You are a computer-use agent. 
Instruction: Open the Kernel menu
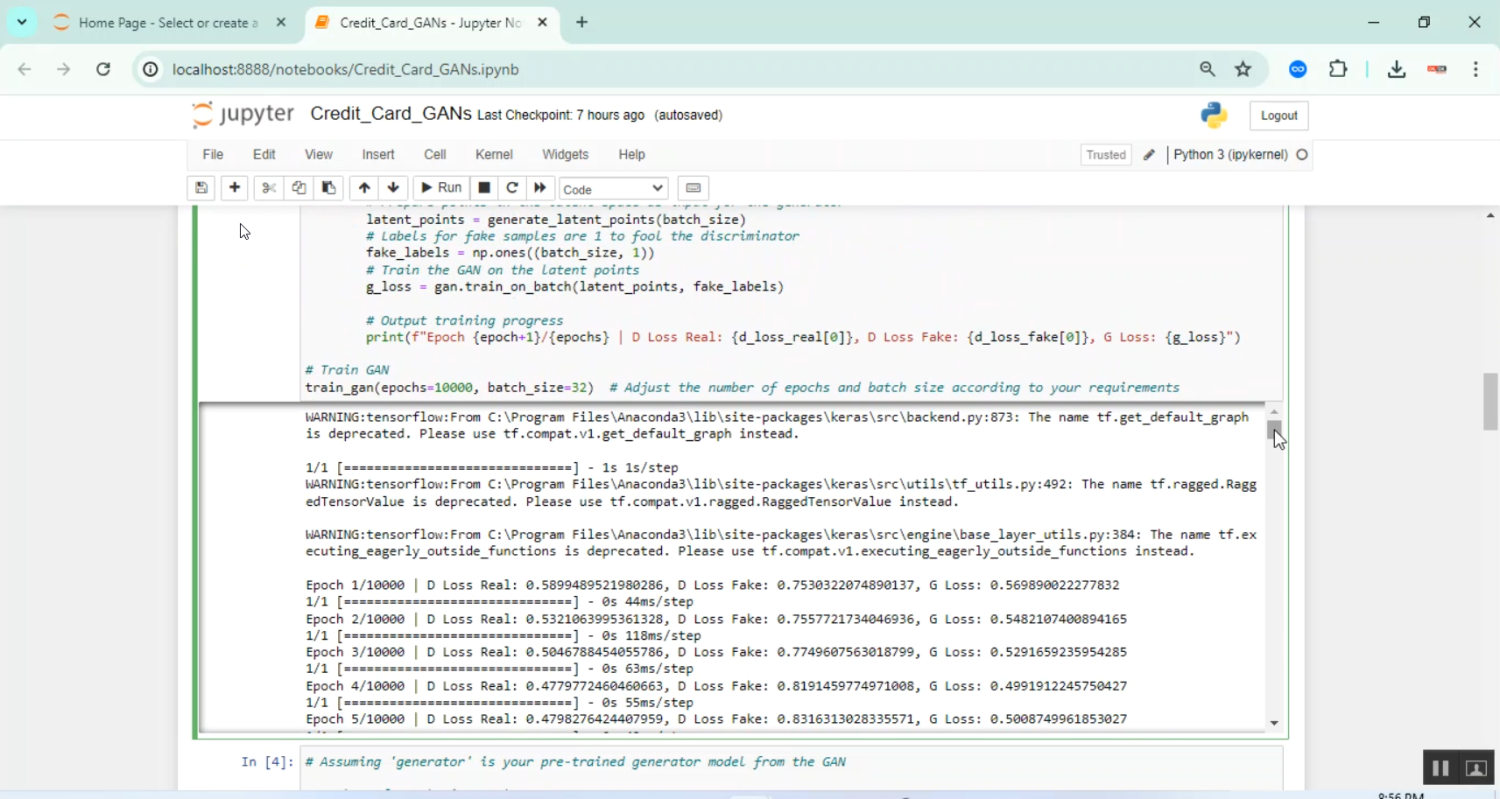click(494, 155)
